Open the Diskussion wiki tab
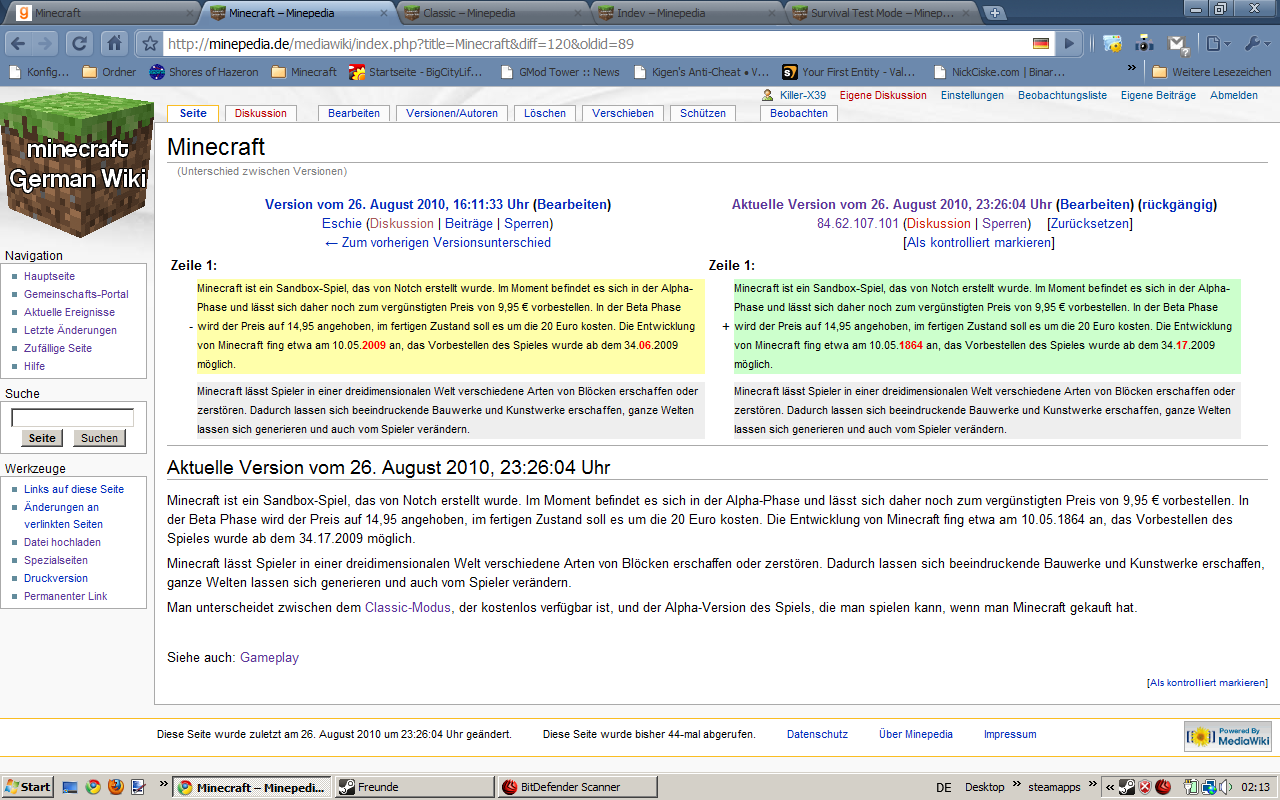The image size is (1280, 800). pos(261,113)
